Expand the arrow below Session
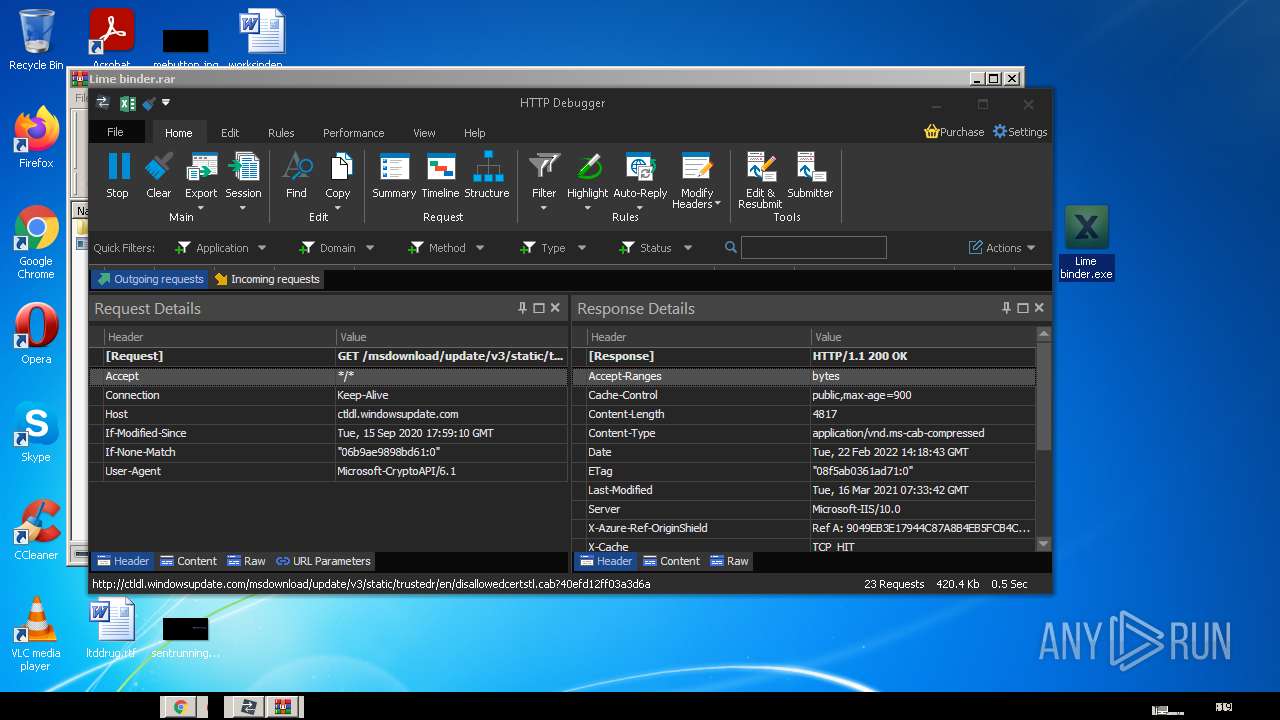Screen dimensions: 1280x720 coord(243,208)
